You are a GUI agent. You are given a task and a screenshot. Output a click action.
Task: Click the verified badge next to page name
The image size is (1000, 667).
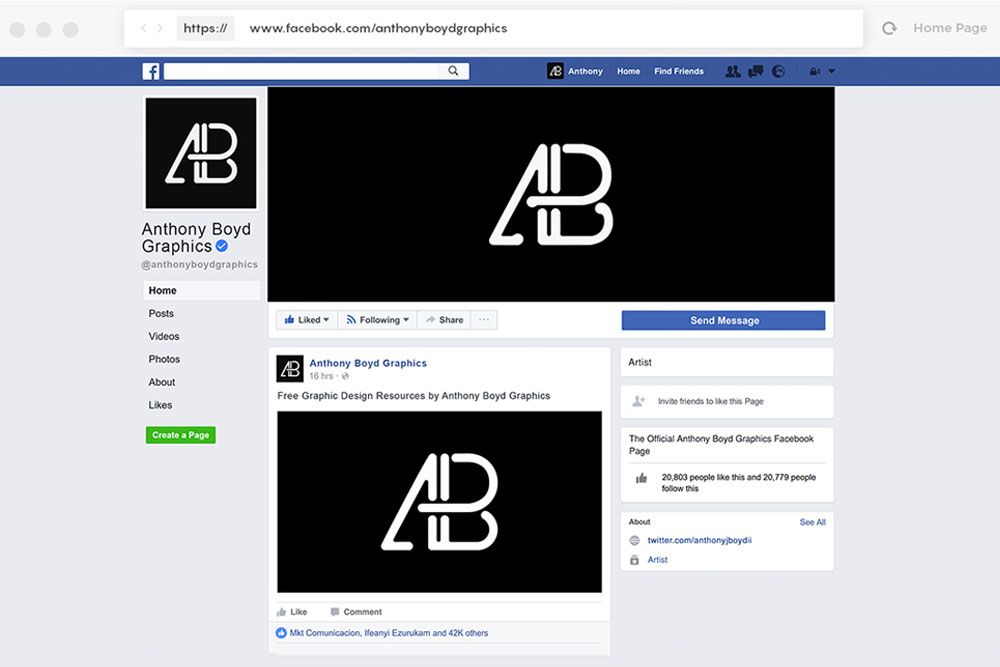pos(222,246)
